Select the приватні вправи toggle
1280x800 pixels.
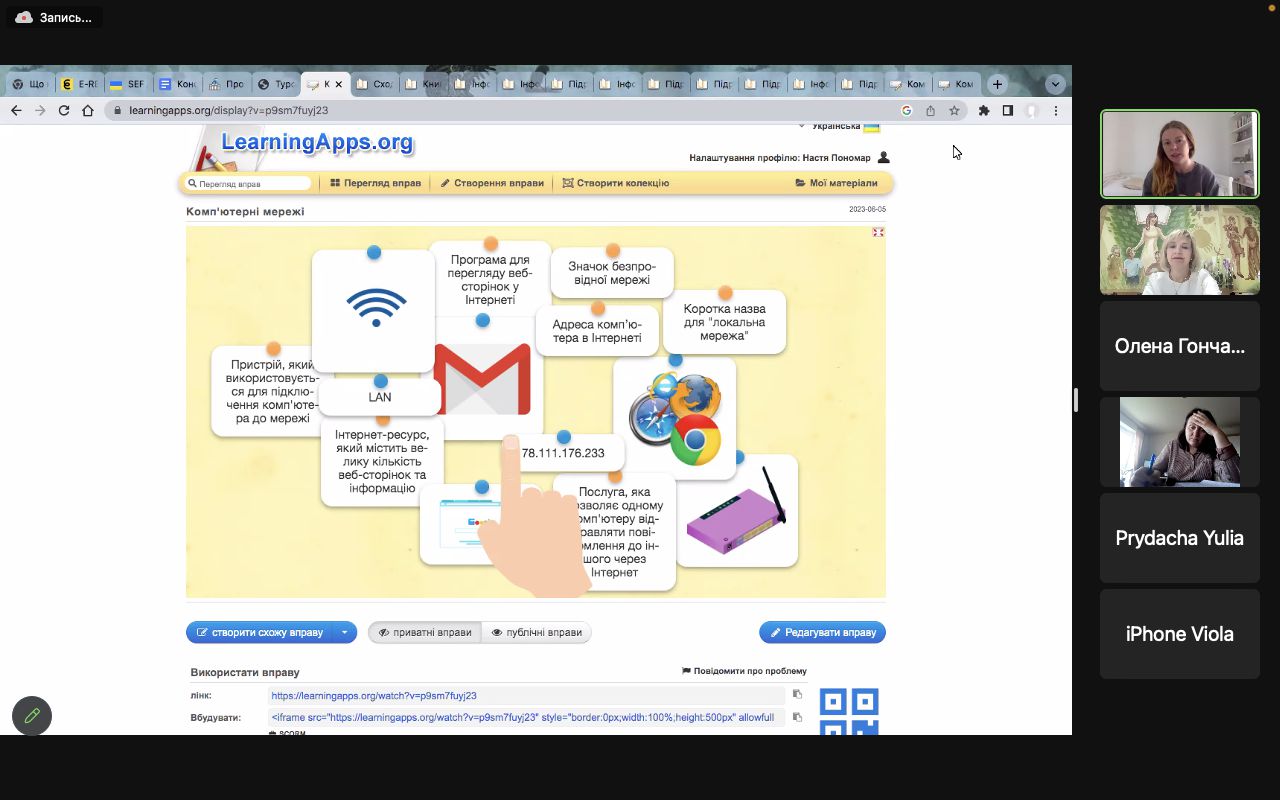[425, 632]
